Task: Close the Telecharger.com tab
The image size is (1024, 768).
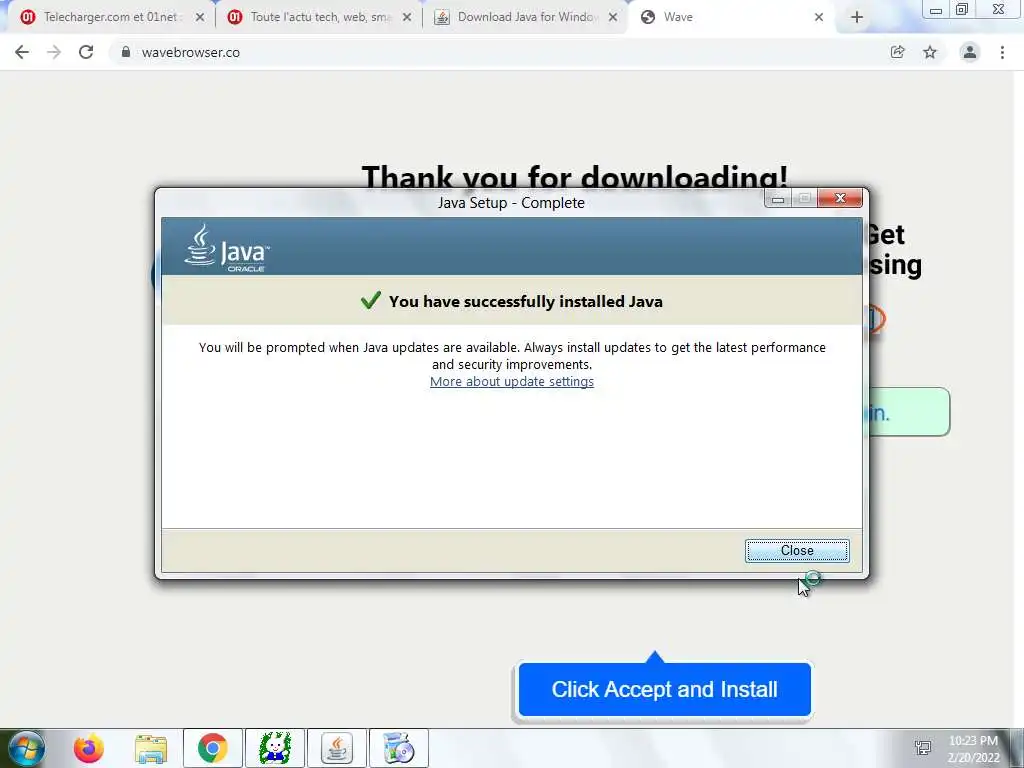Action: point(200,18)
